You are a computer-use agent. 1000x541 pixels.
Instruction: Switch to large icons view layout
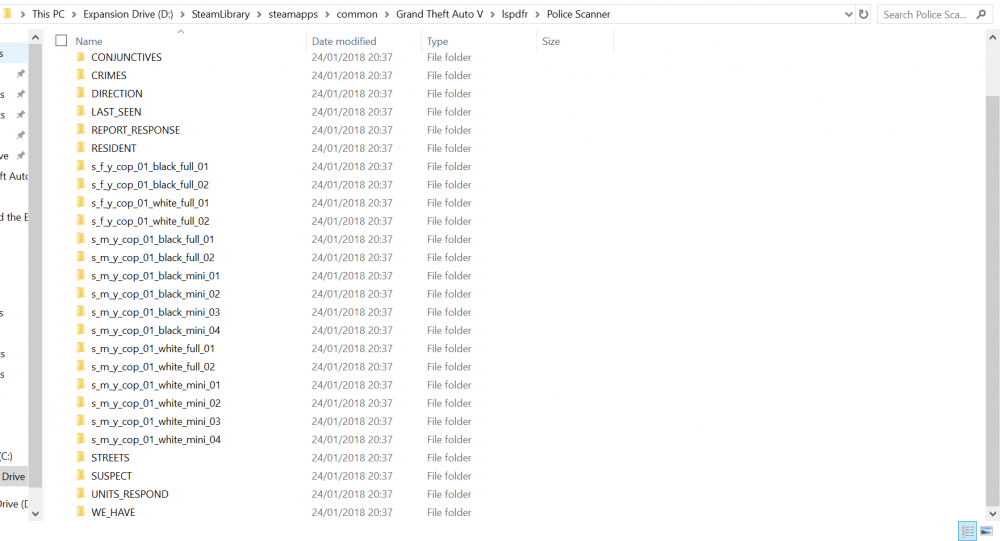point(986,531)
